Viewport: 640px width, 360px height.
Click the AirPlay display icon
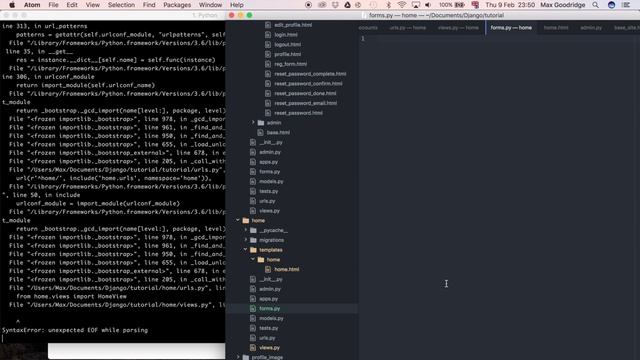tap(416, 5)
